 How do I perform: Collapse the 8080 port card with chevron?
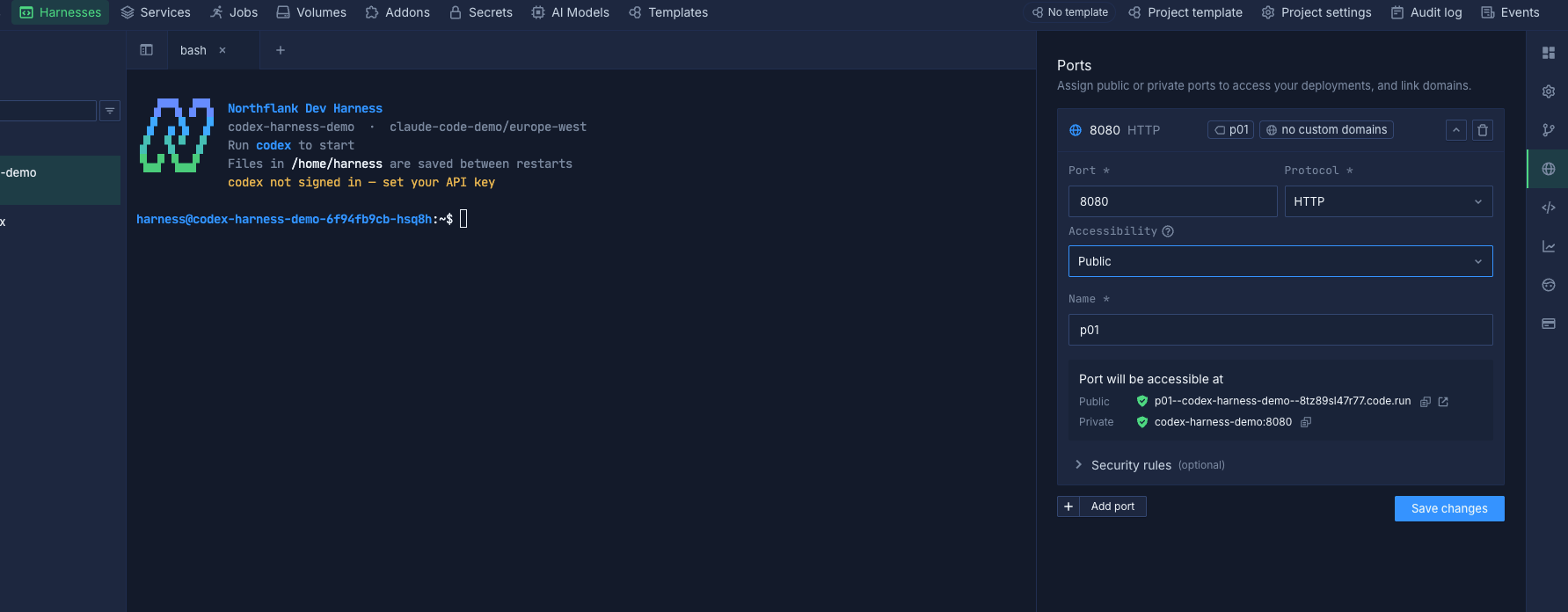coord(1456,130)
